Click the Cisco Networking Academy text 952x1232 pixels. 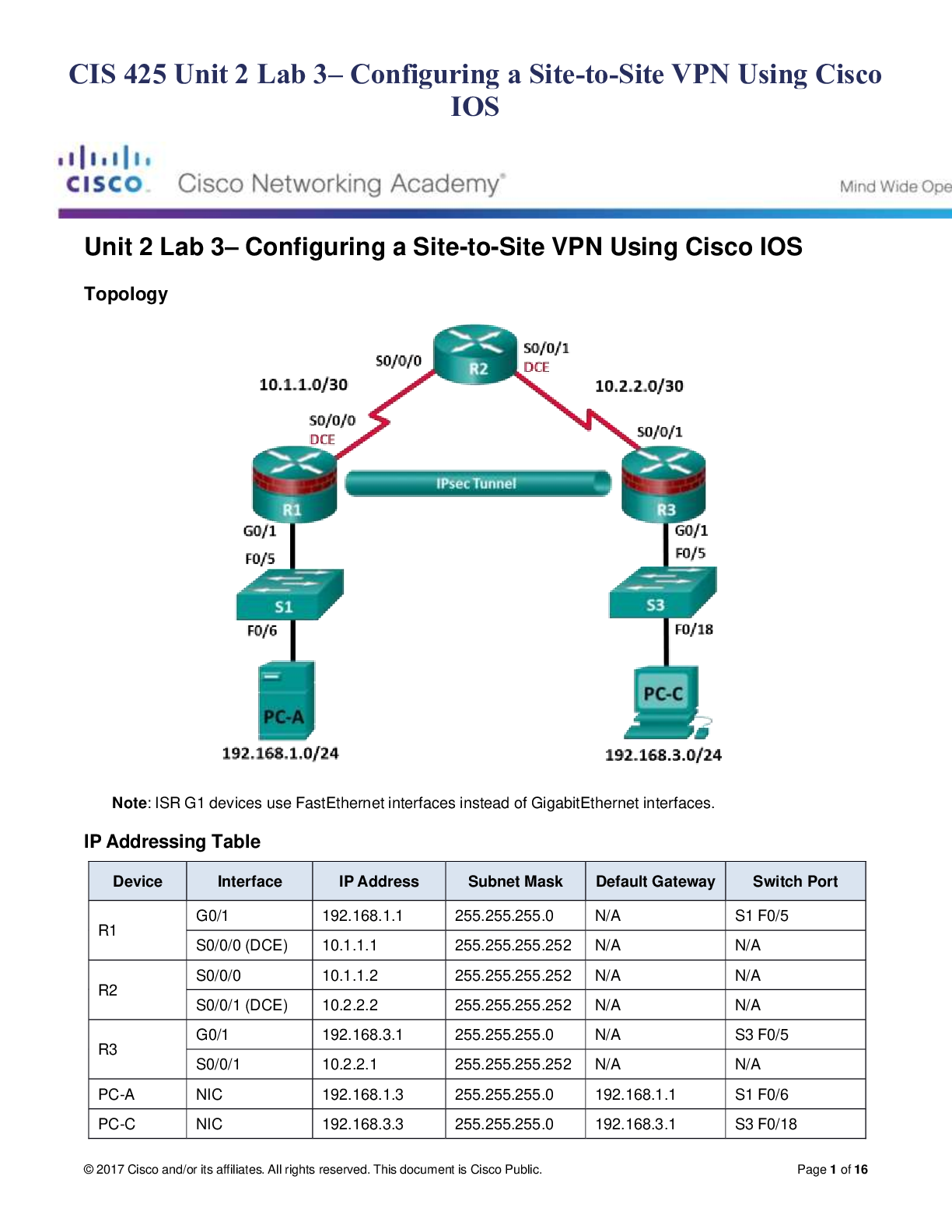coord(341,184)
